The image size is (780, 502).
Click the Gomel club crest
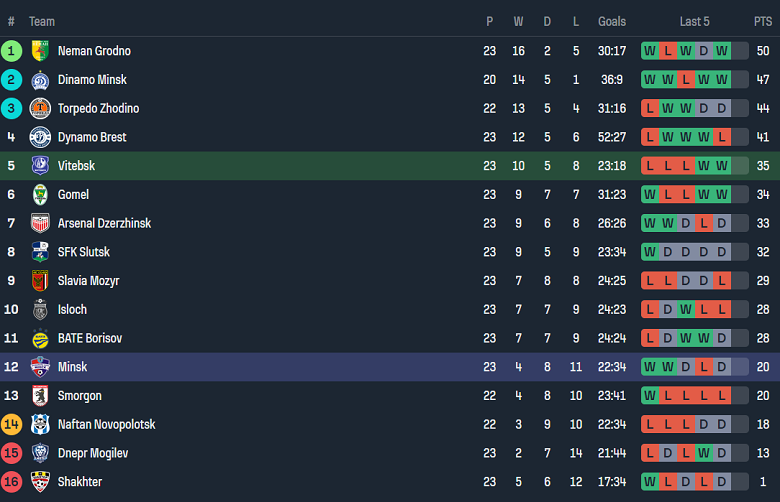pos(40,195)
